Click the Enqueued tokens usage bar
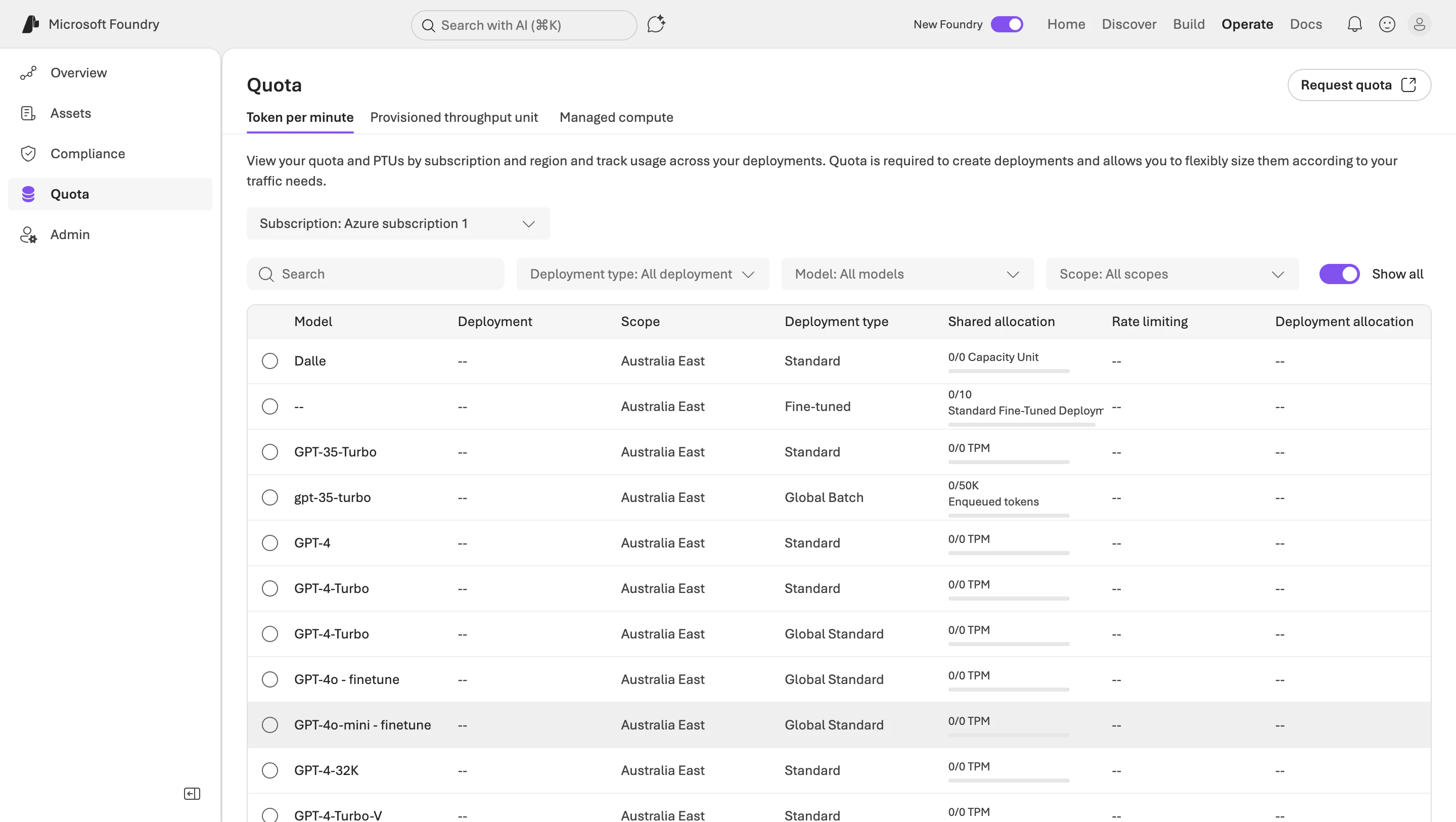Image resolution: width=1456 pixels, height=822 pixels. tap(1009, 516)
